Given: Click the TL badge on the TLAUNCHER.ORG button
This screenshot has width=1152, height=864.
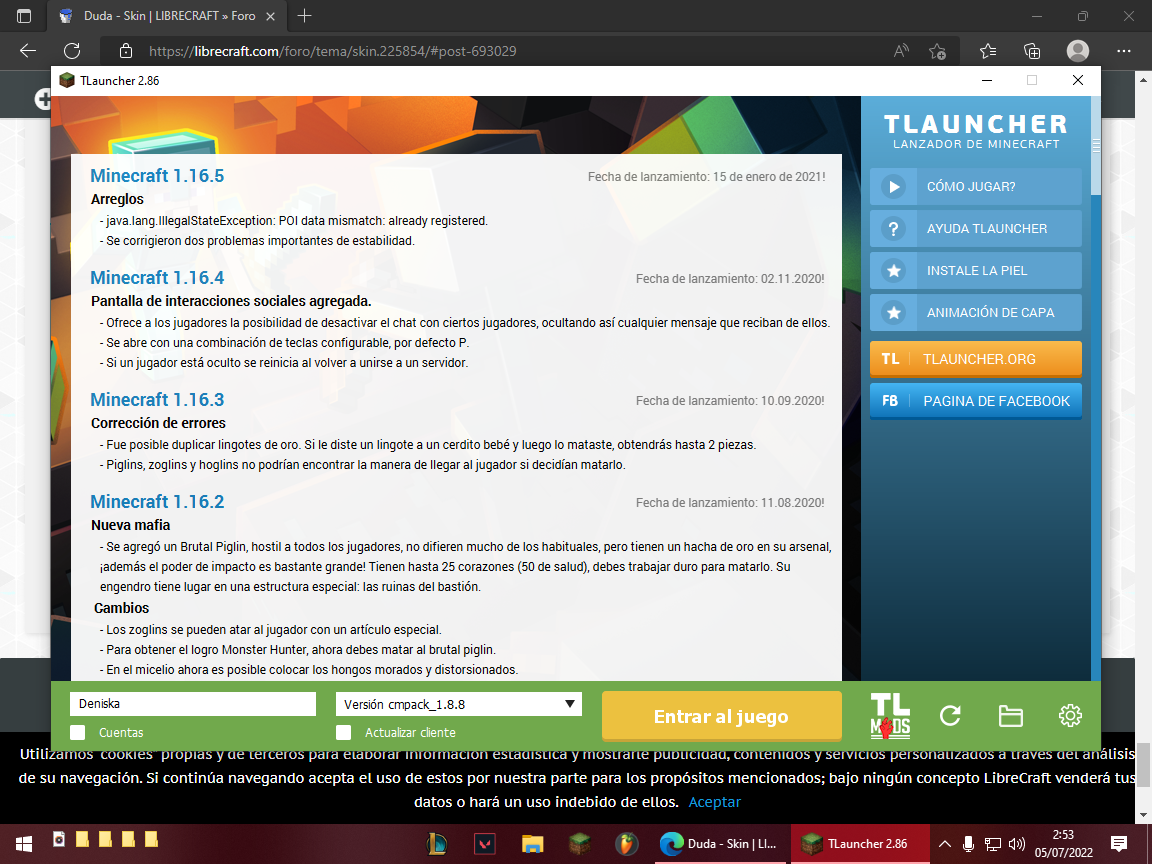Looking at the screenshot, I should [x=890, y=359].
